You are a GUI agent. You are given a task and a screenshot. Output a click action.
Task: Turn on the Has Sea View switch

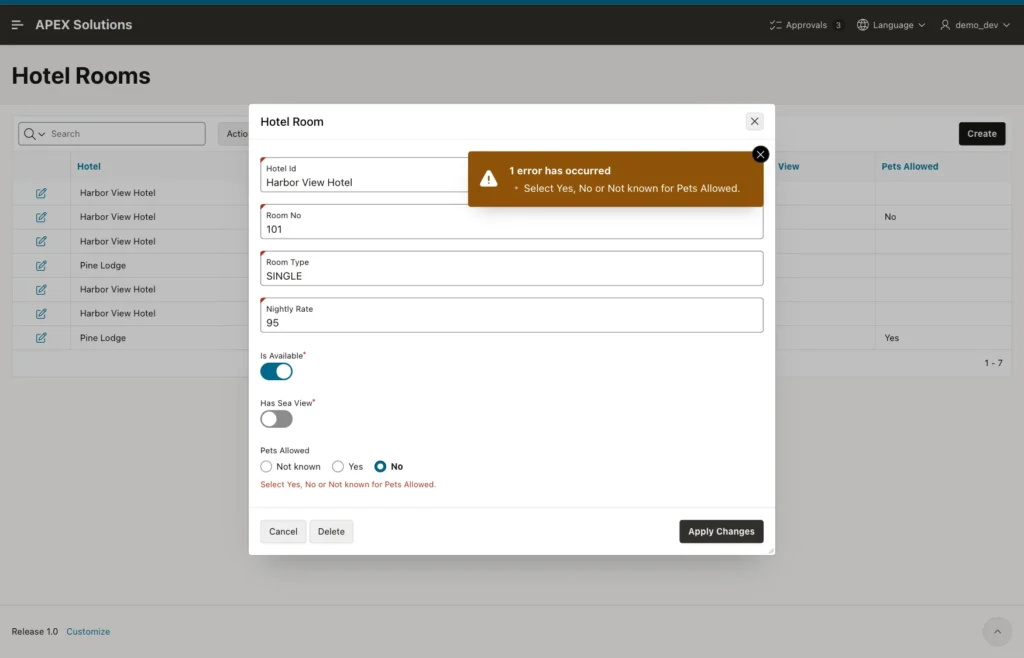(x=276, y=419)
